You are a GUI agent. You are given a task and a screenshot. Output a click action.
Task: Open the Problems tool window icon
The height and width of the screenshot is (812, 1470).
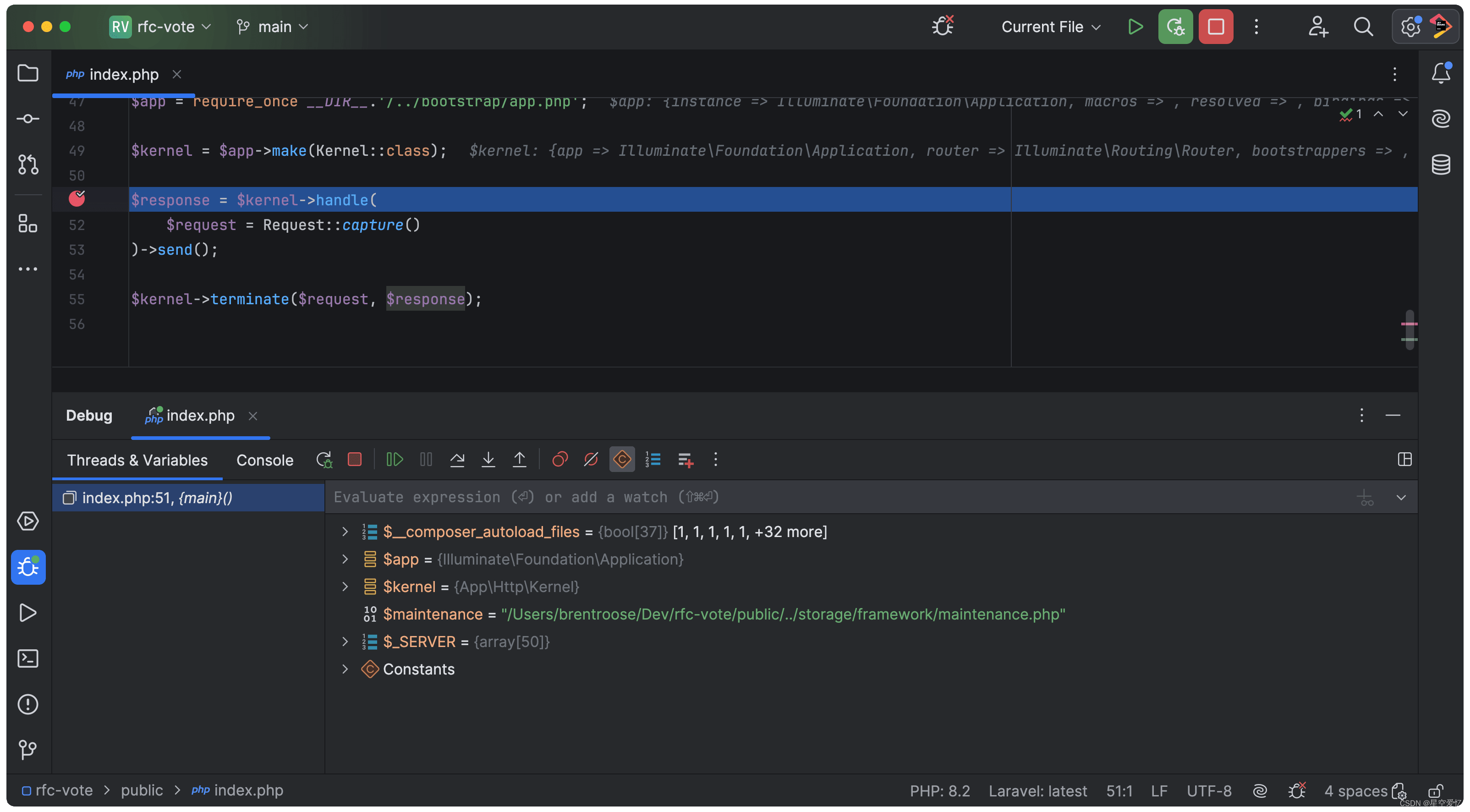pyautogui.click(x=27, y=704)
